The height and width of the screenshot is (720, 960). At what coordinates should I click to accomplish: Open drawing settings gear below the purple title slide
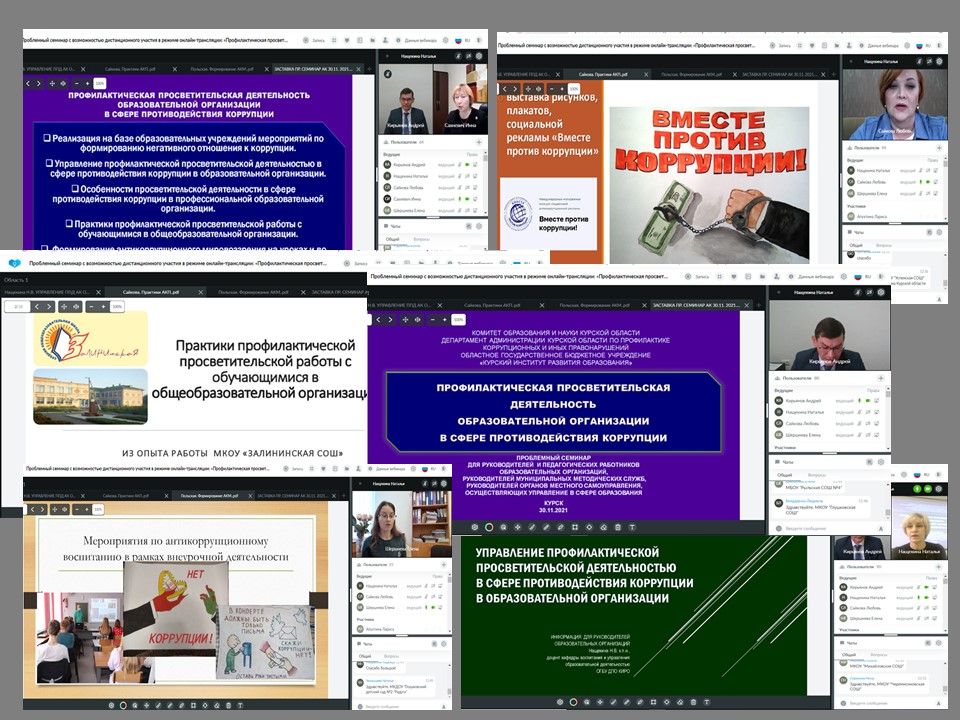tap(474, 527)
